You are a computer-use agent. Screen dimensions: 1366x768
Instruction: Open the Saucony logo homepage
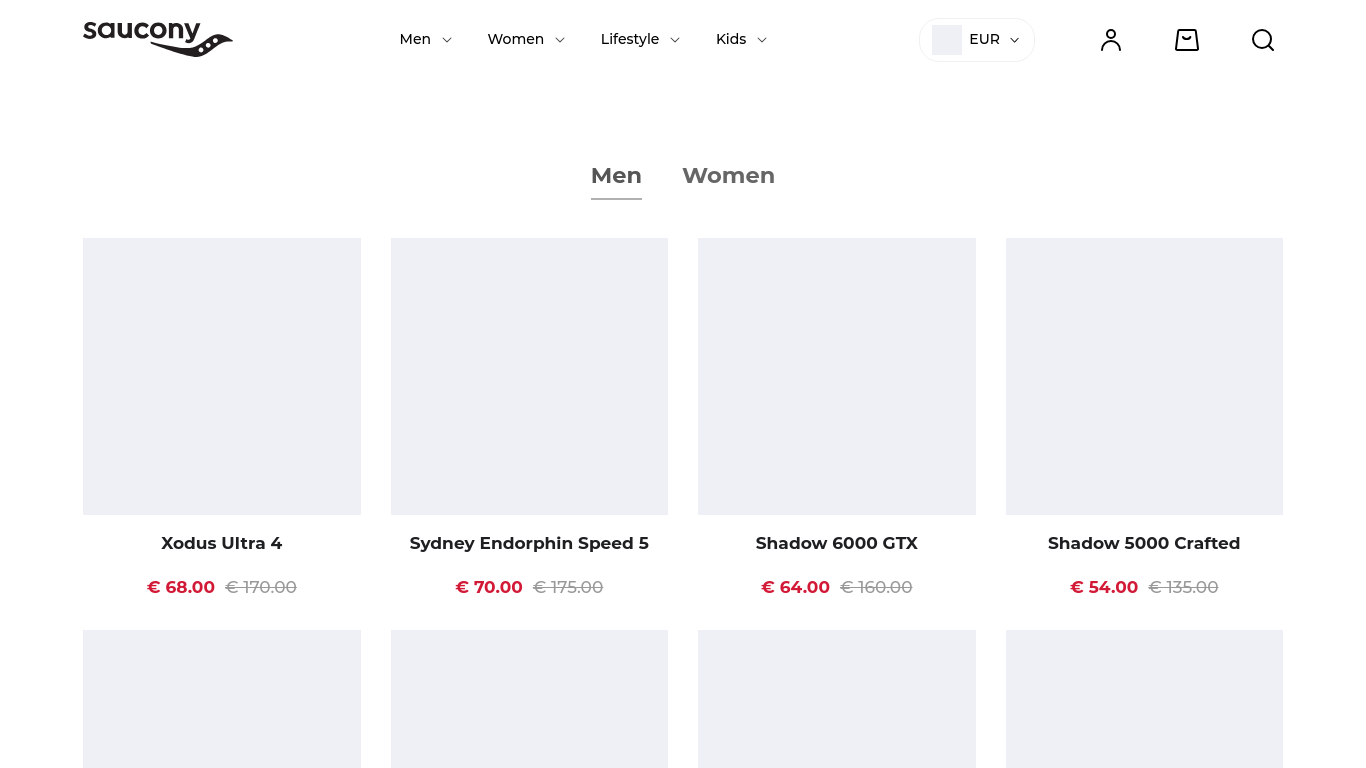pyautogui.click(x=158, y=39)
